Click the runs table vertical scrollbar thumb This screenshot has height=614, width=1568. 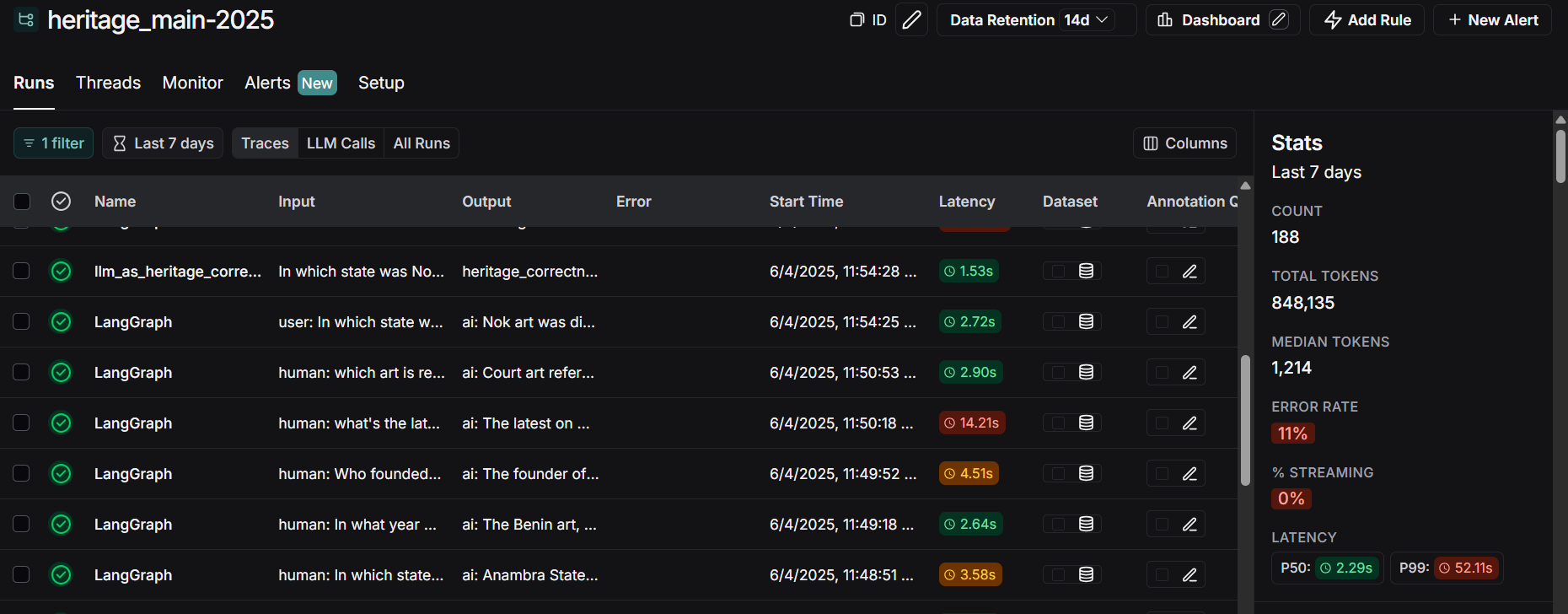pyautogui.click(x=1245, y=420)
